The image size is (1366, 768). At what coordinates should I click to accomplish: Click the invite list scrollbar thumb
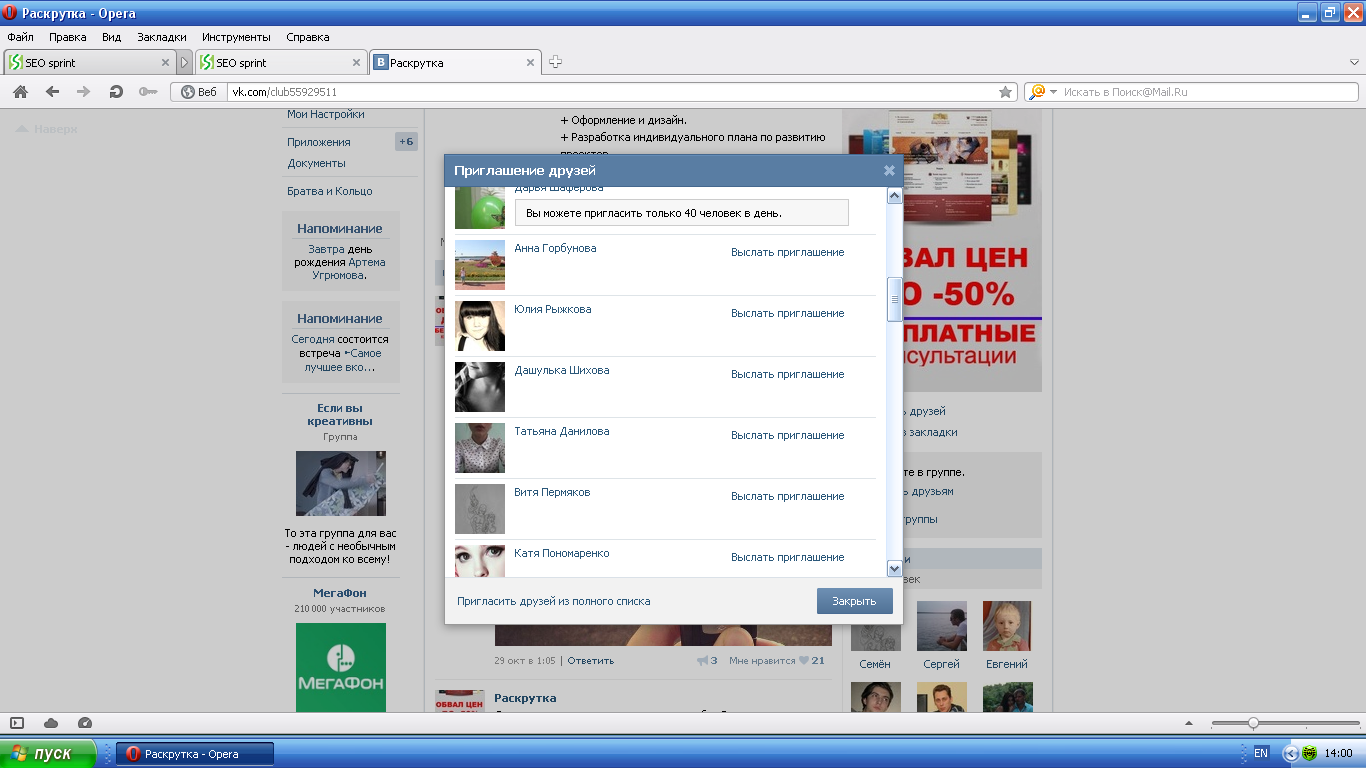(894, 299)
